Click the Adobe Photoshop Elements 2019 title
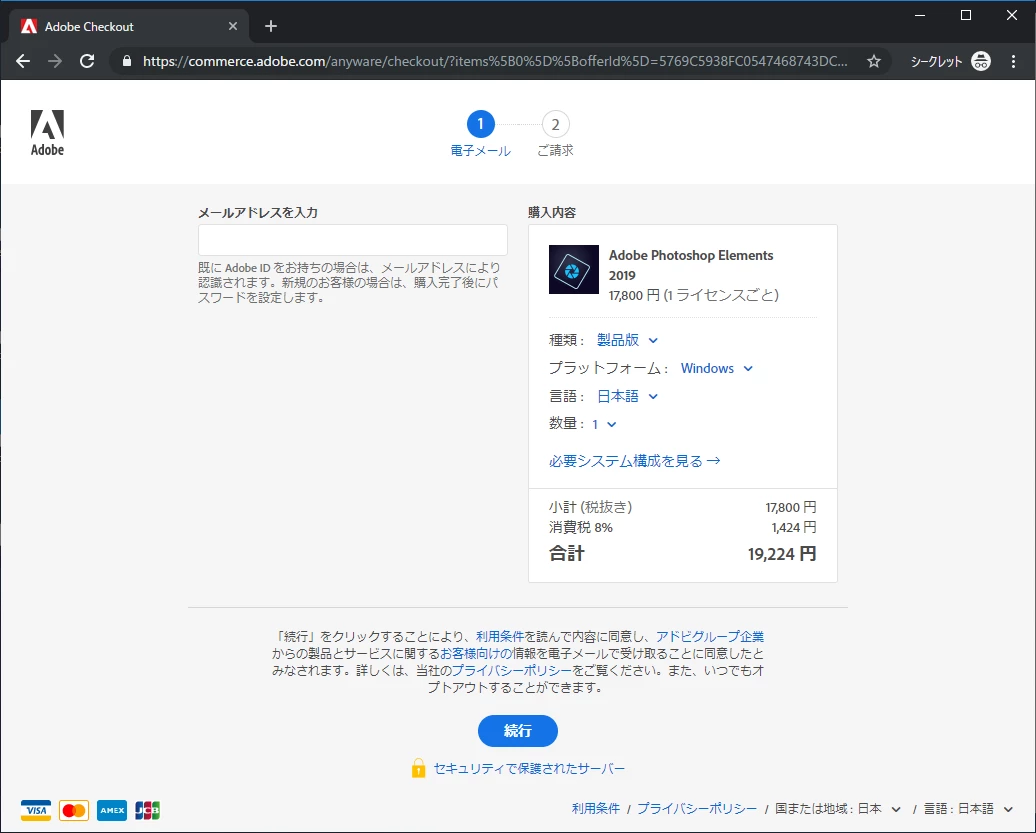 [x=690, y=265]
